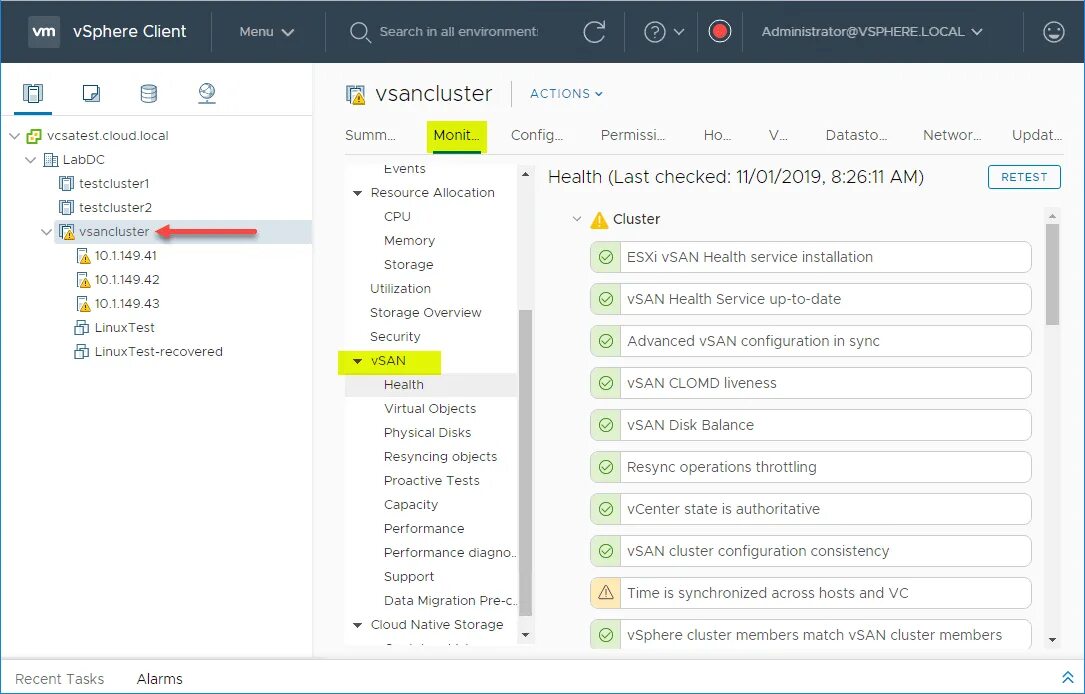
Task: Switch to the Summary tab
Action: pyautogui.click(x=373, y=134)
